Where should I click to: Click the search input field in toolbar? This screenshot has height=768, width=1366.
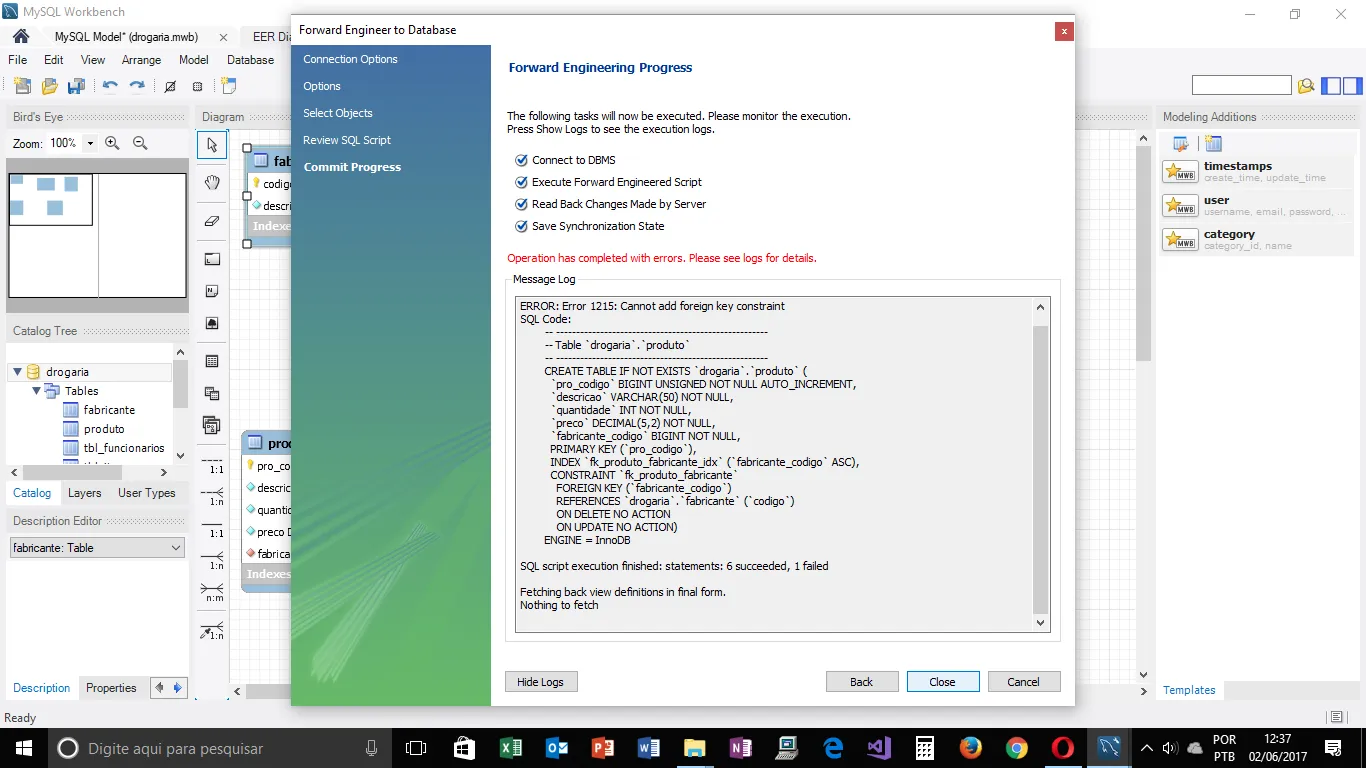(1242, 86)
